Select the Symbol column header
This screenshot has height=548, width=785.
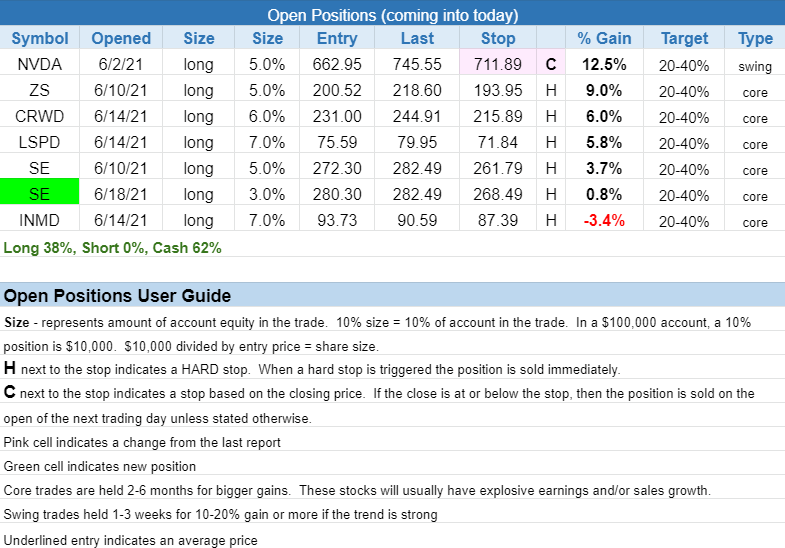tap(40, 38)
